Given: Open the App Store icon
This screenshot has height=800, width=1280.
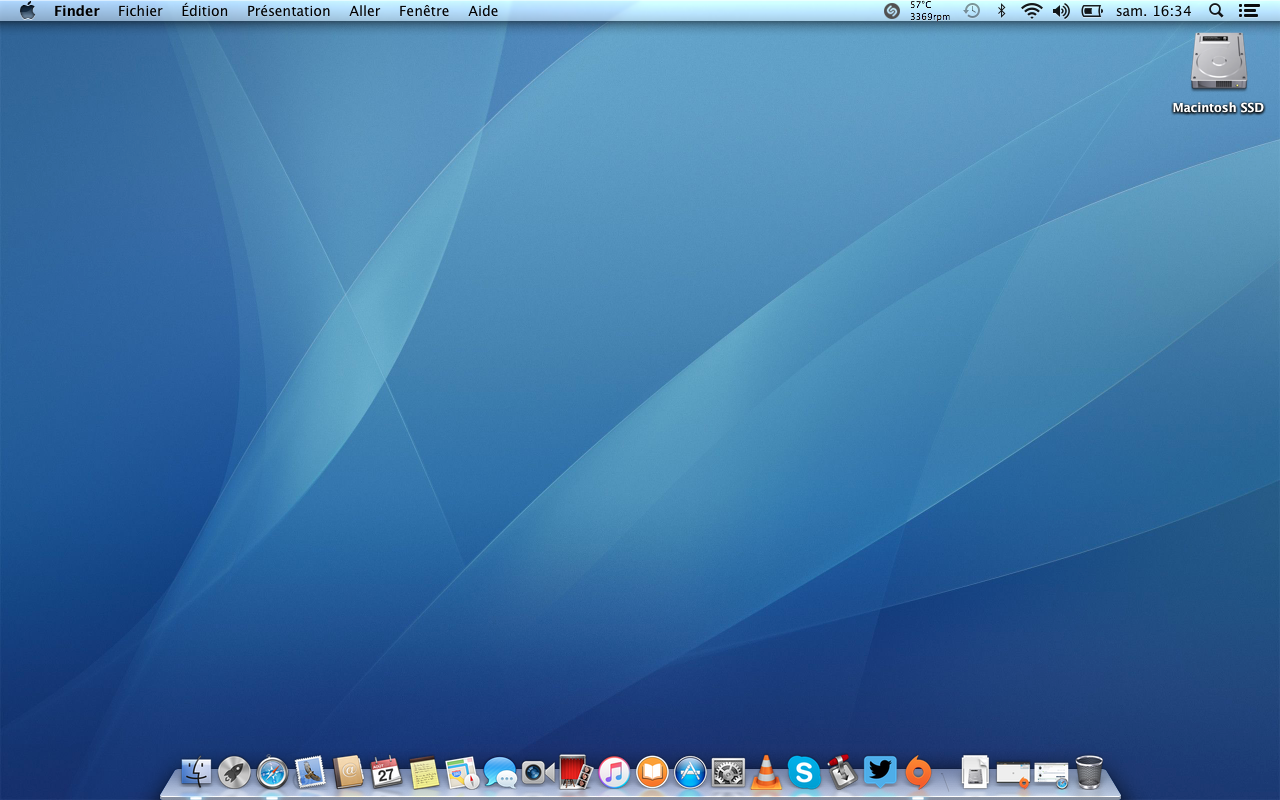Looking at the screenshot, I should 690,772.
